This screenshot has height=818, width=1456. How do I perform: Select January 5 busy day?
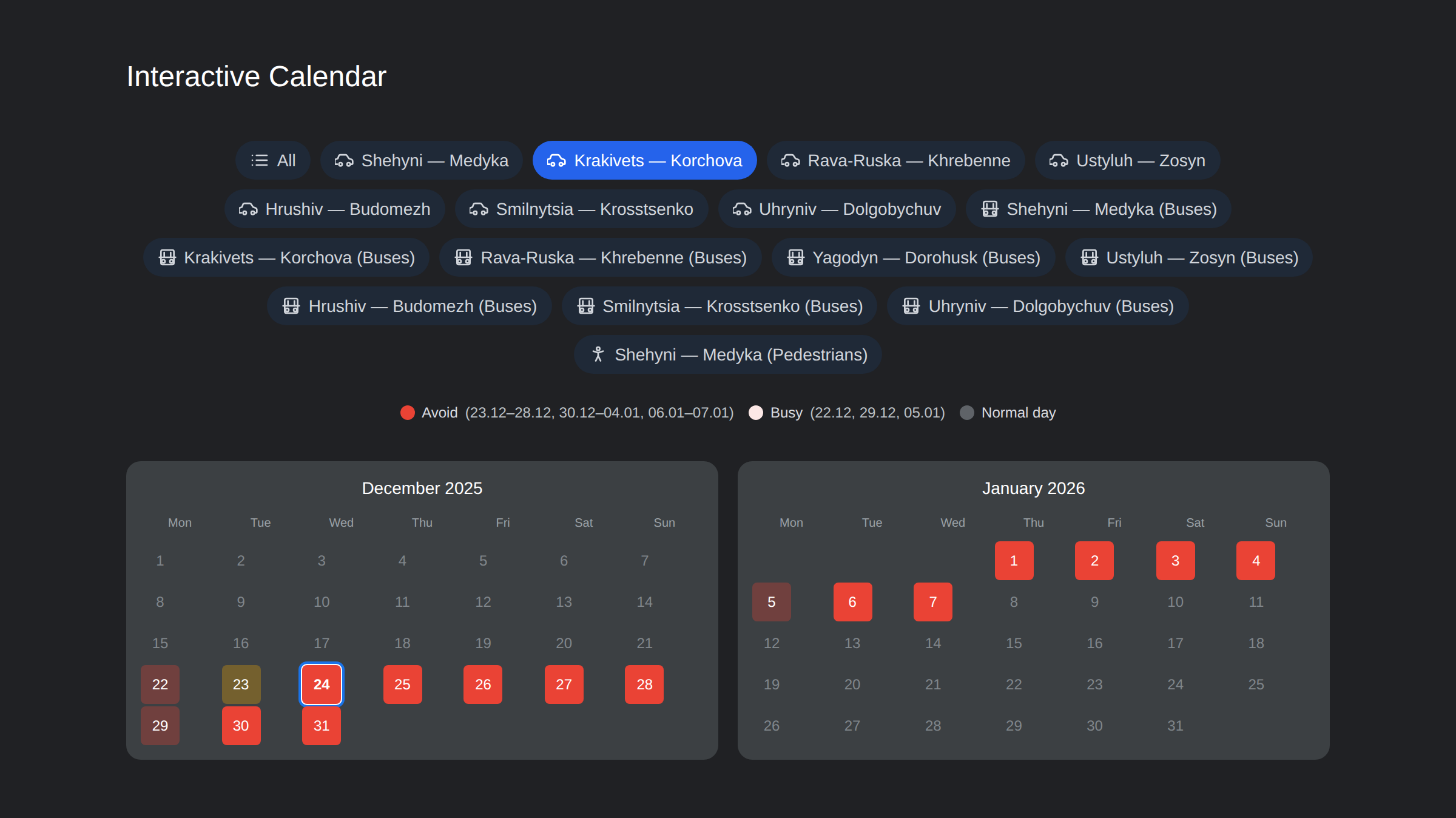[x=771, y=602]
